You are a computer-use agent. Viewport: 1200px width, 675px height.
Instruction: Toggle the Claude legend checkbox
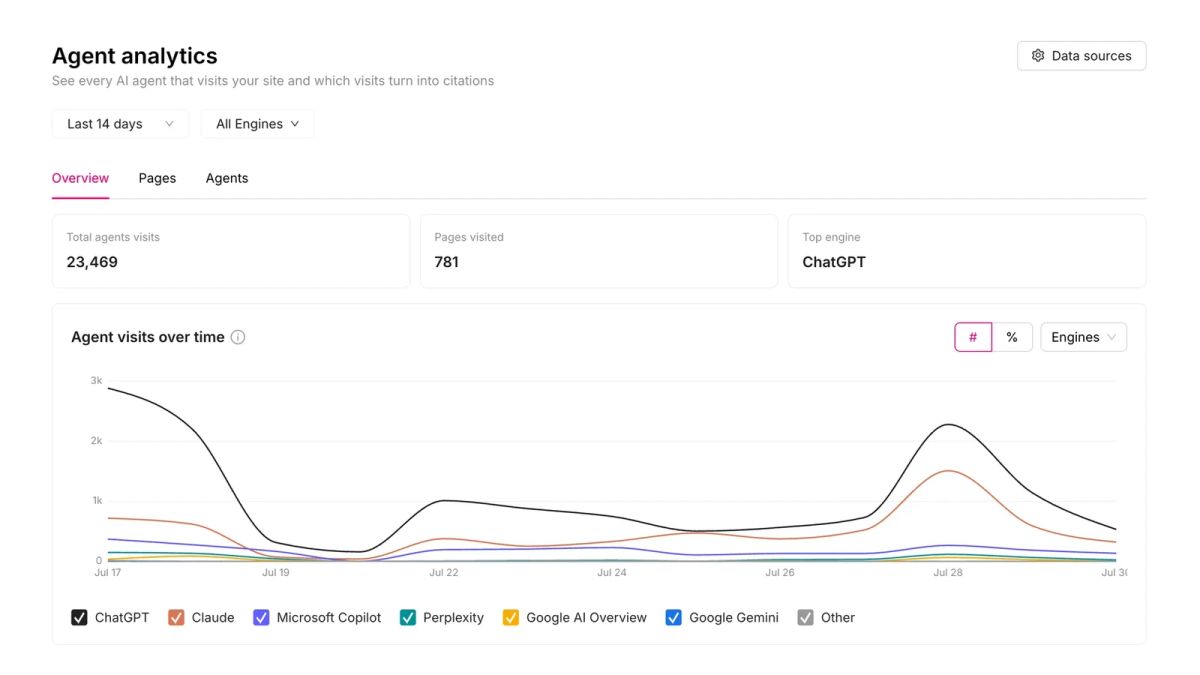(x=176, y=617)
